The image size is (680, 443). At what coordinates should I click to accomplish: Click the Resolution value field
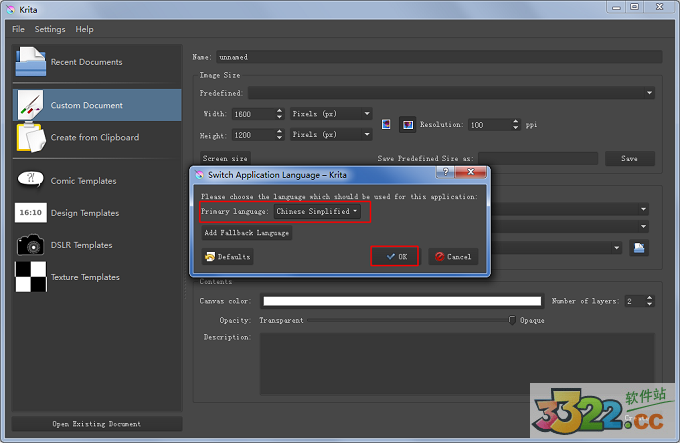[x=490, y=125]
